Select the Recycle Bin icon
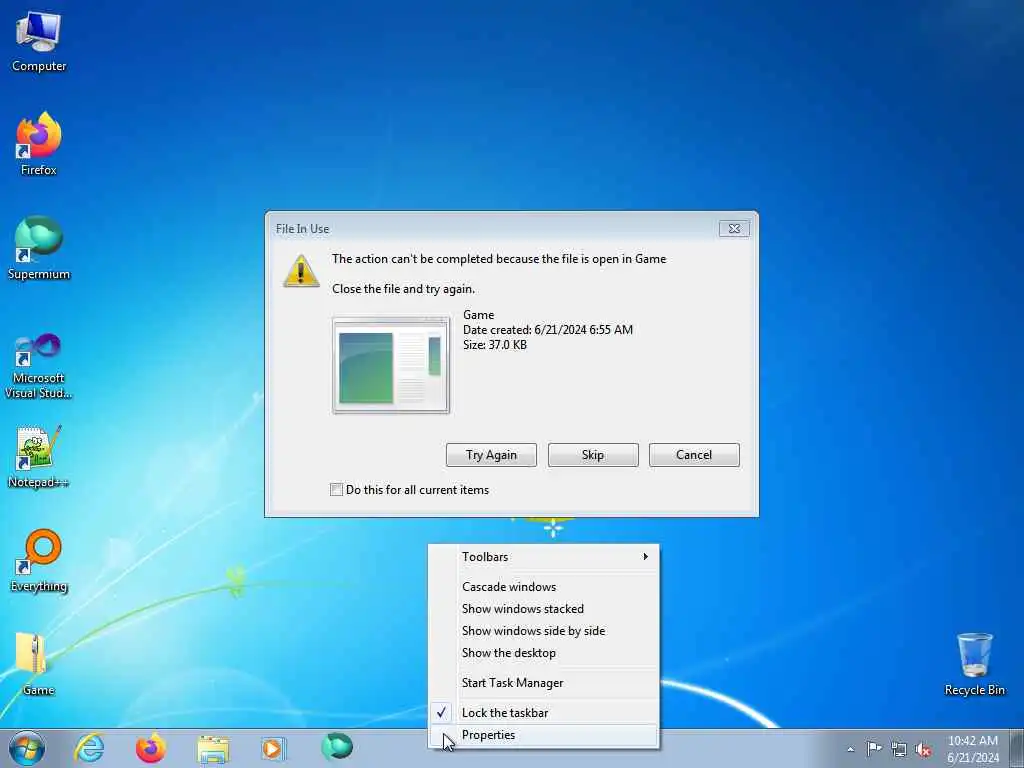 coord(974,664)
